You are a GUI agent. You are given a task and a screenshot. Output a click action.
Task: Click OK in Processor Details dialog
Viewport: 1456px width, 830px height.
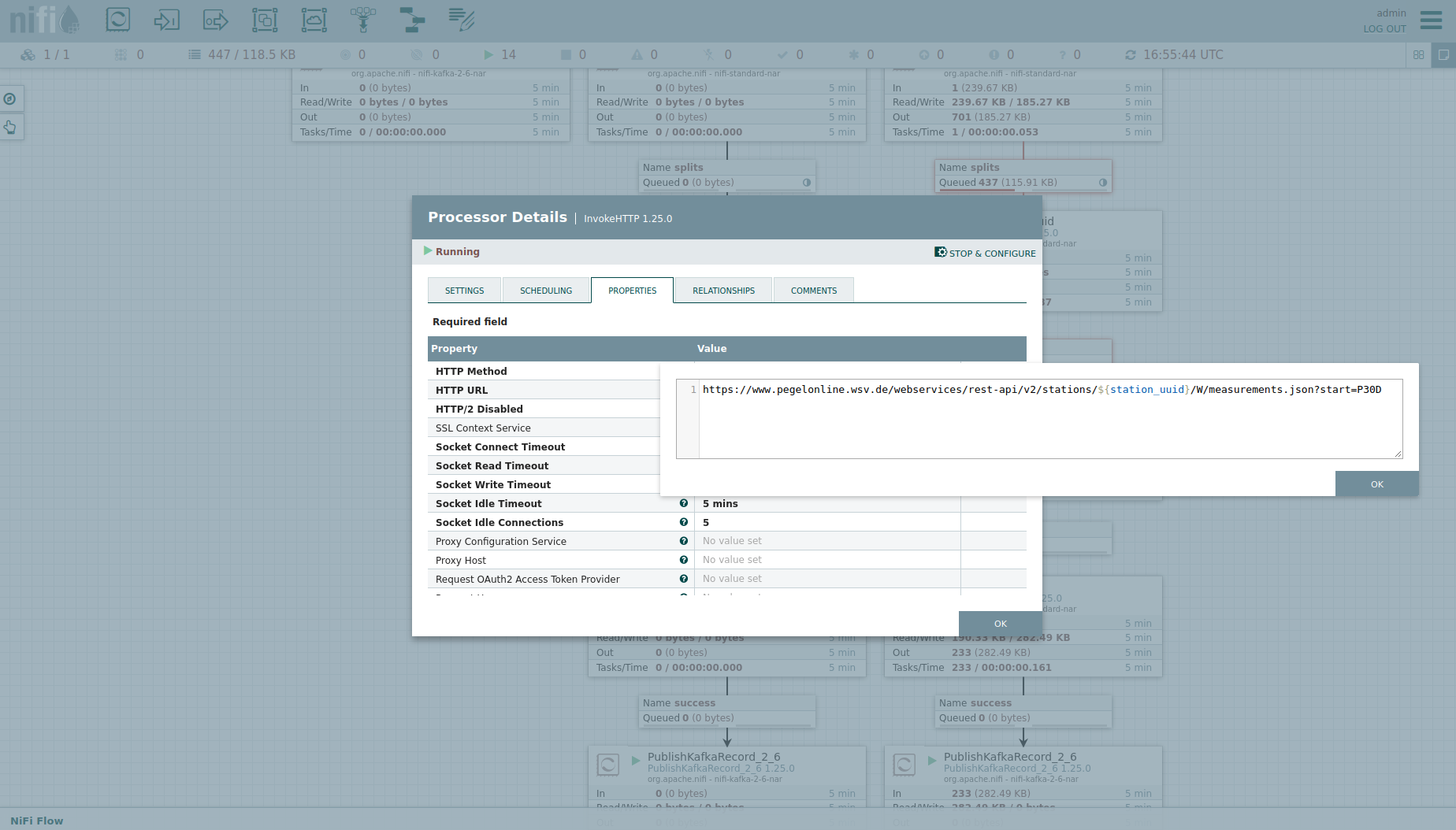coord(1000,624)
